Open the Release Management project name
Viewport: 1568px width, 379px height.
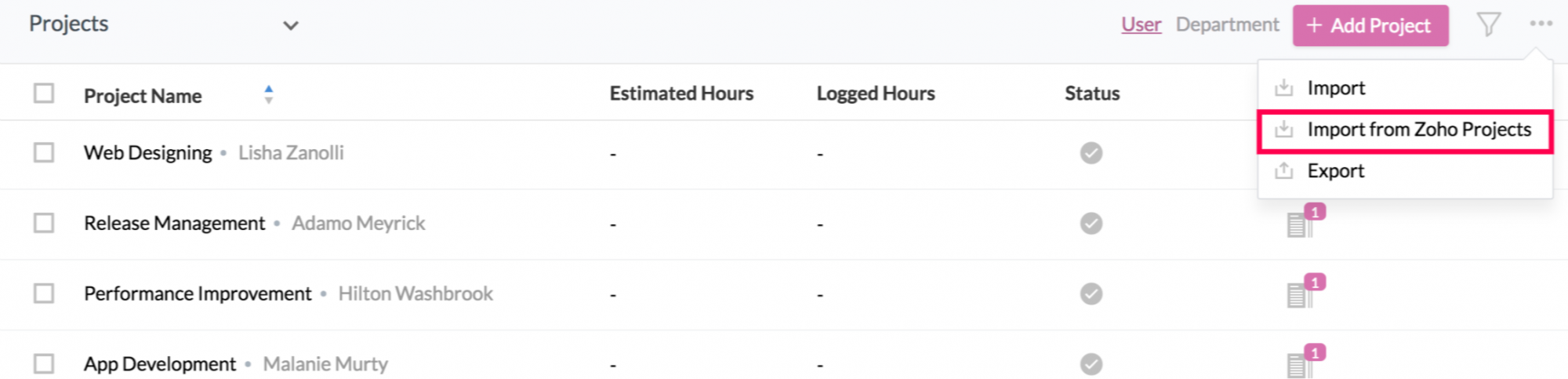pos(174,224)
